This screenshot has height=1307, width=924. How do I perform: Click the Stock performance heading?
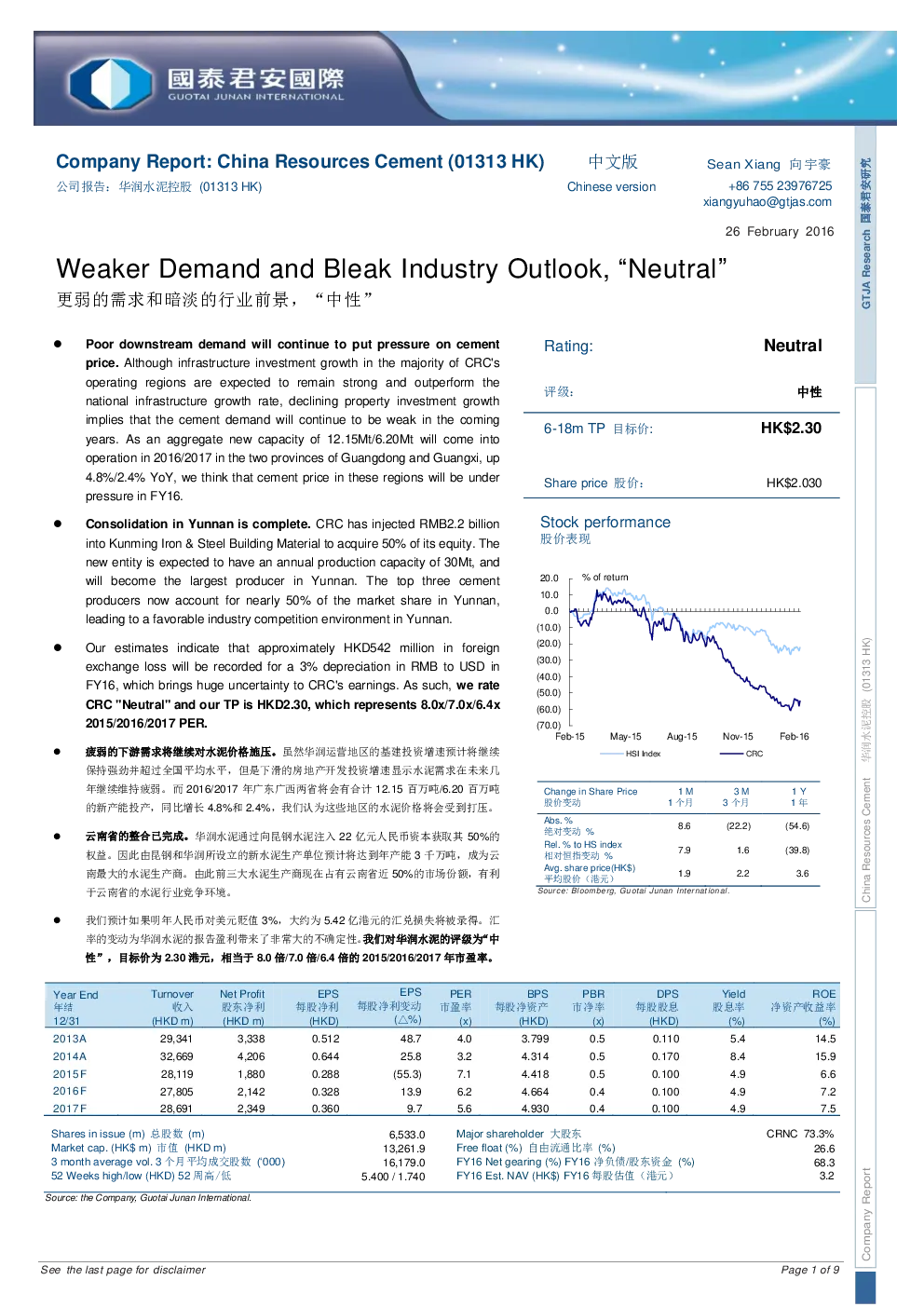pos(605,522)
